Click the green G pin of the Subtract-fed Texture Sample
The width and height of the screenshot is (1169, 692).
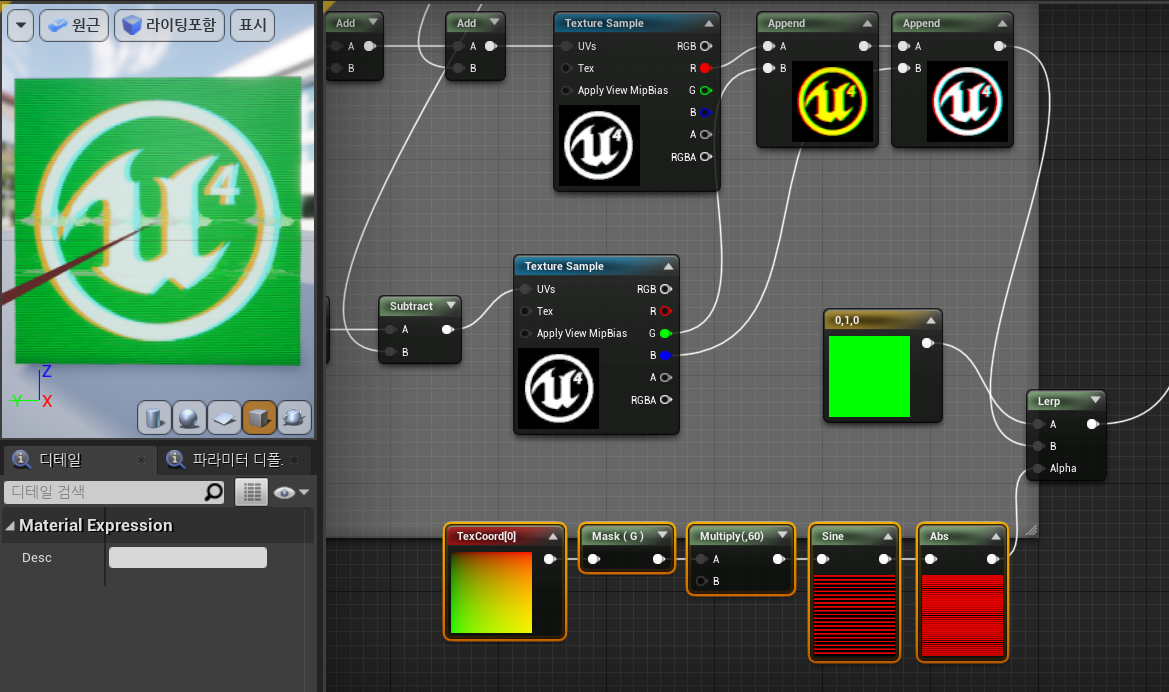tap(666, 333)
